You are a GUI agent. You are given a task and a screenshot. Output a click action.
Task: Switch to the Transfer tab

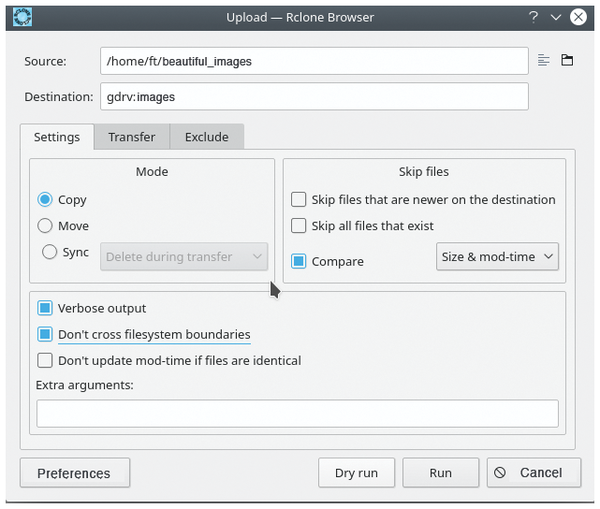(132, 137)
